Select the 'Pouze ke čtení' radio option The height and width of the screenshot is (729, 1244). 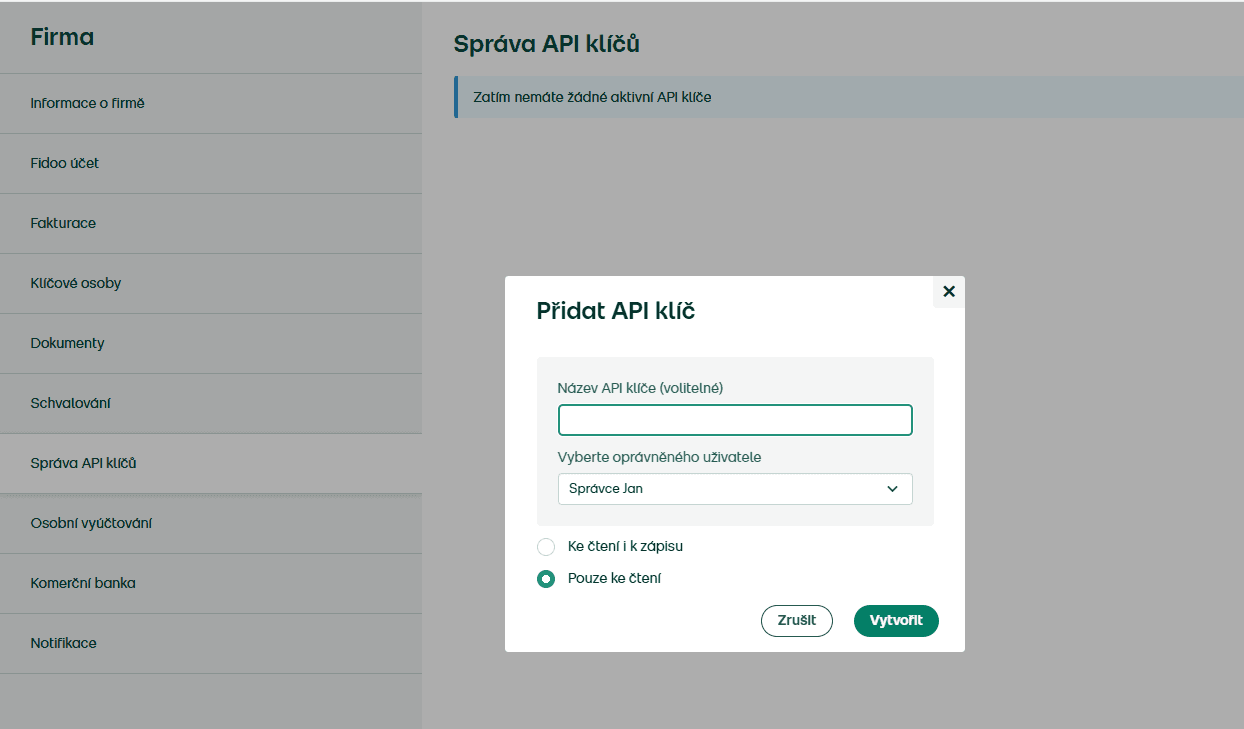[546, 579]
